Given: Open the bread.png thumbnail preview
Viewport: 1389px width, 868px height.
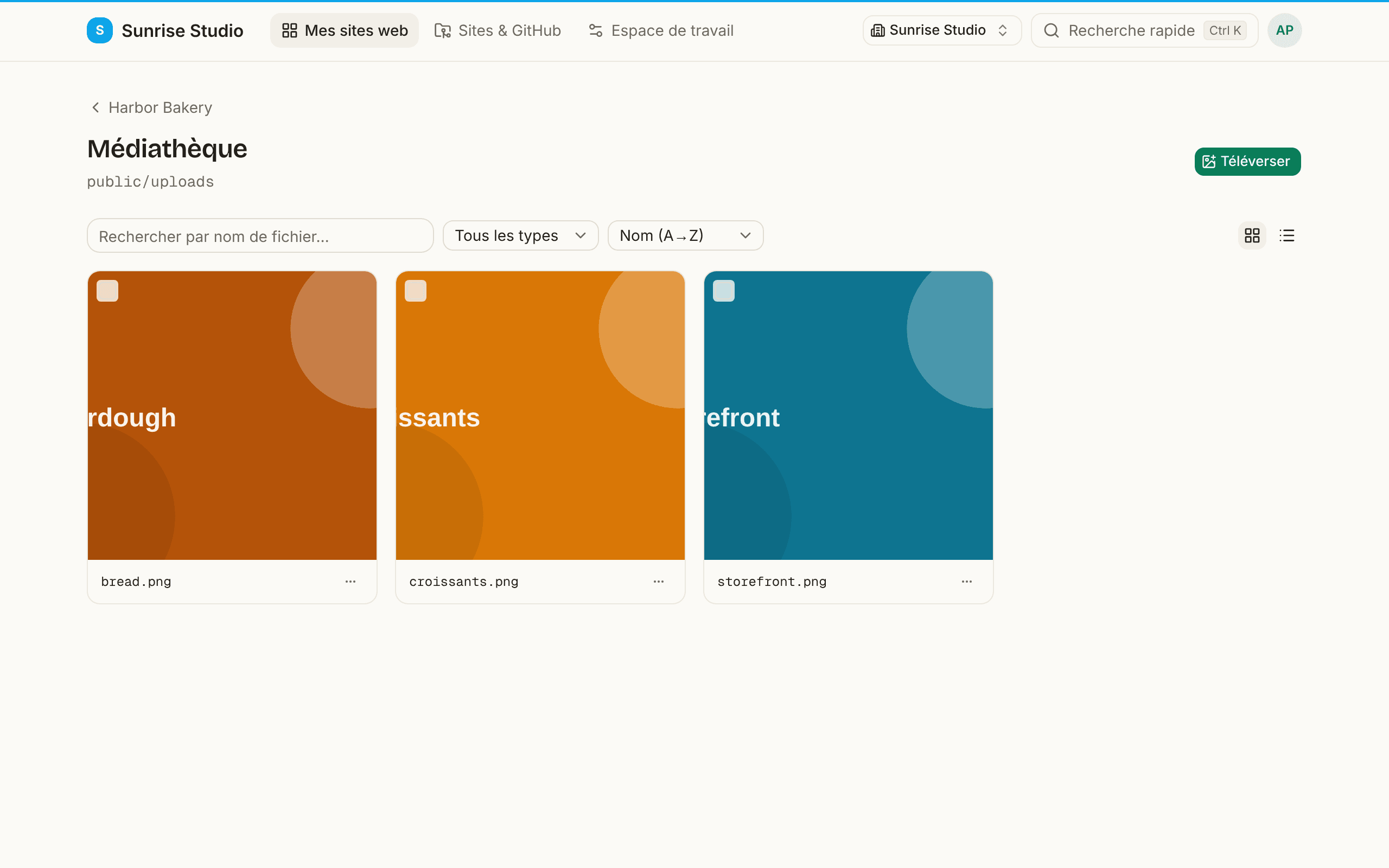Looking at the screenshot, I should (x=232, y=415).
